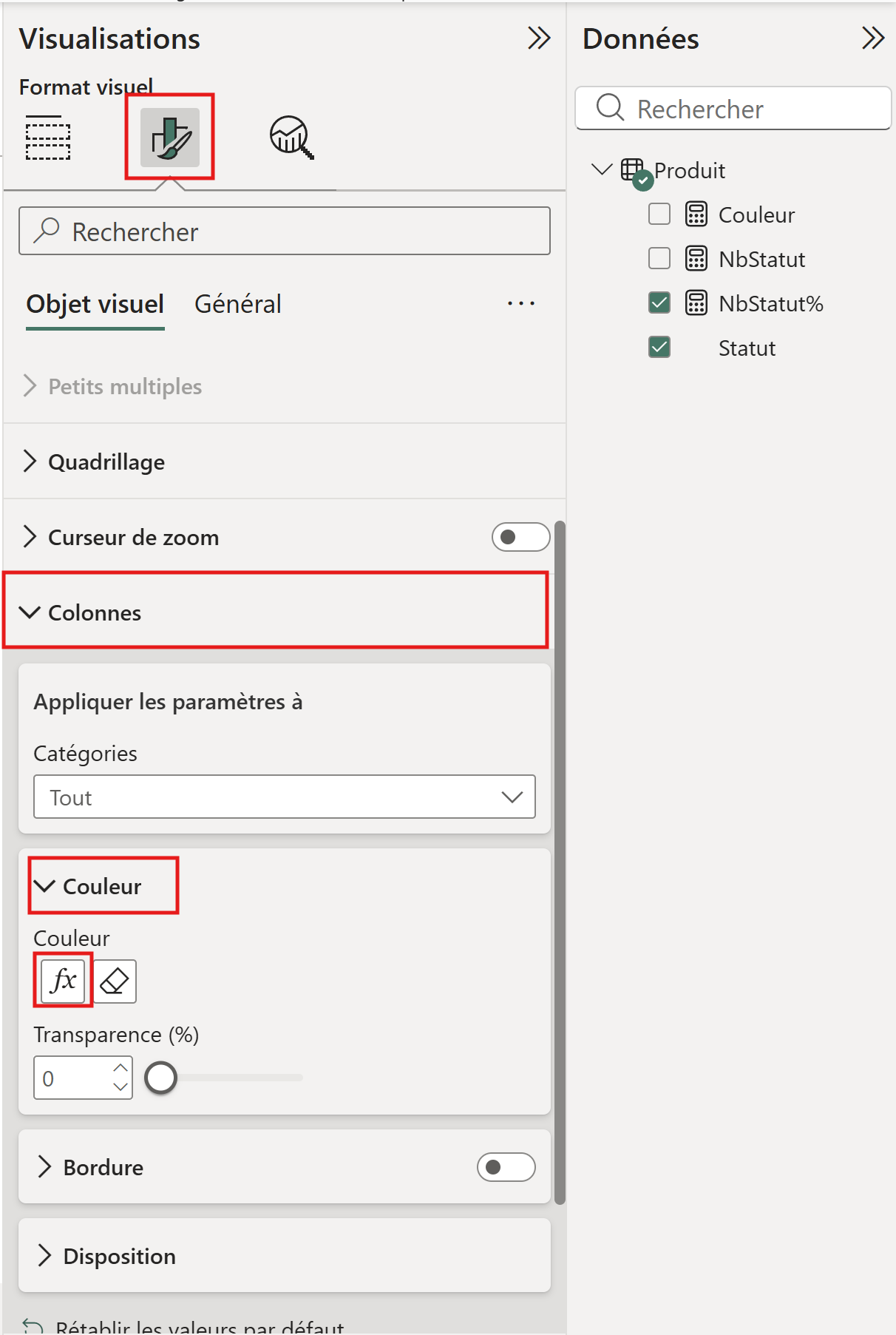The image size is (896, 1335).
Task: Click the Transparence slider handle
Action: click(161, 1078)
